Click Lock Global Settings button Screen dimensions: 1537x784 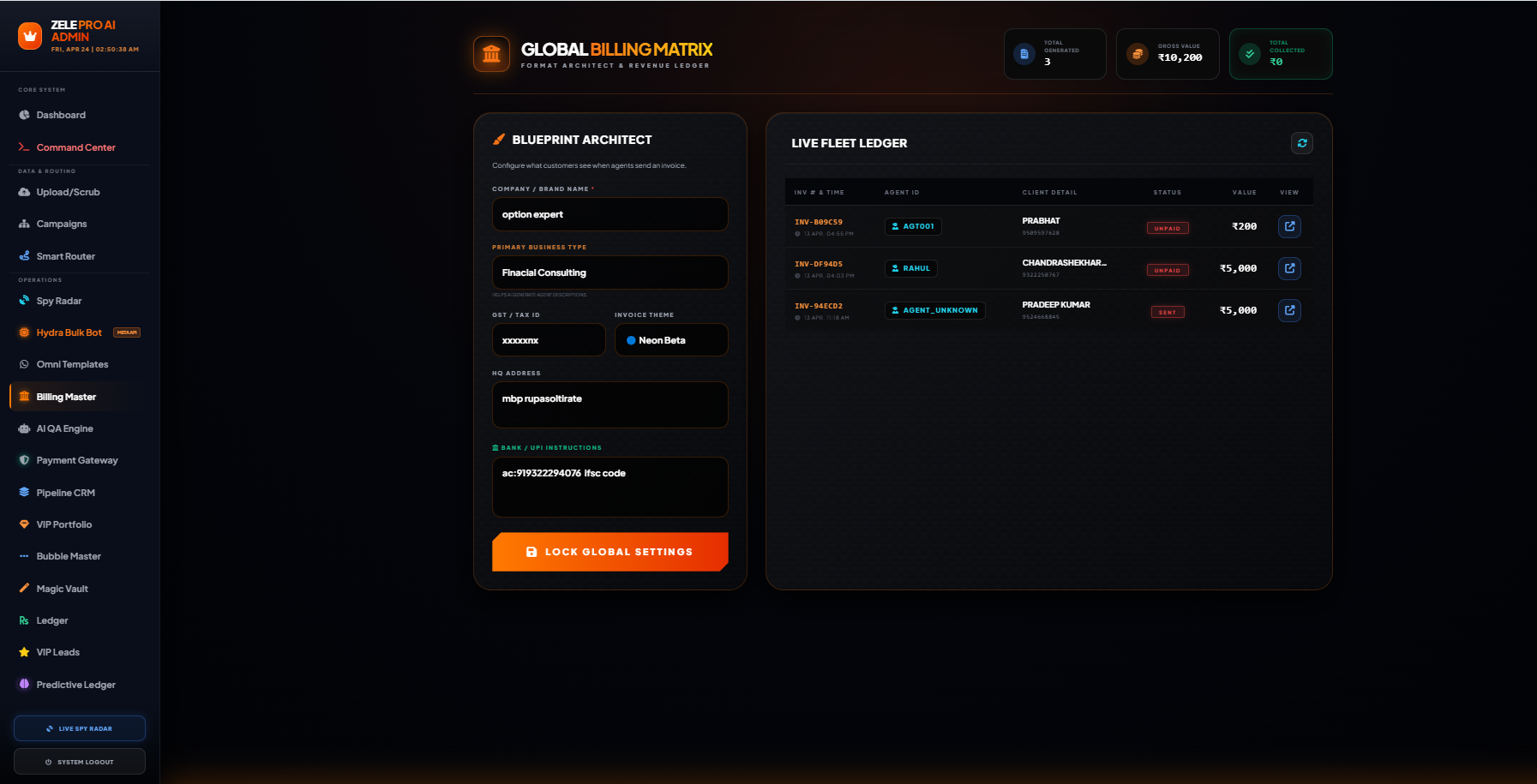[610, 552]
